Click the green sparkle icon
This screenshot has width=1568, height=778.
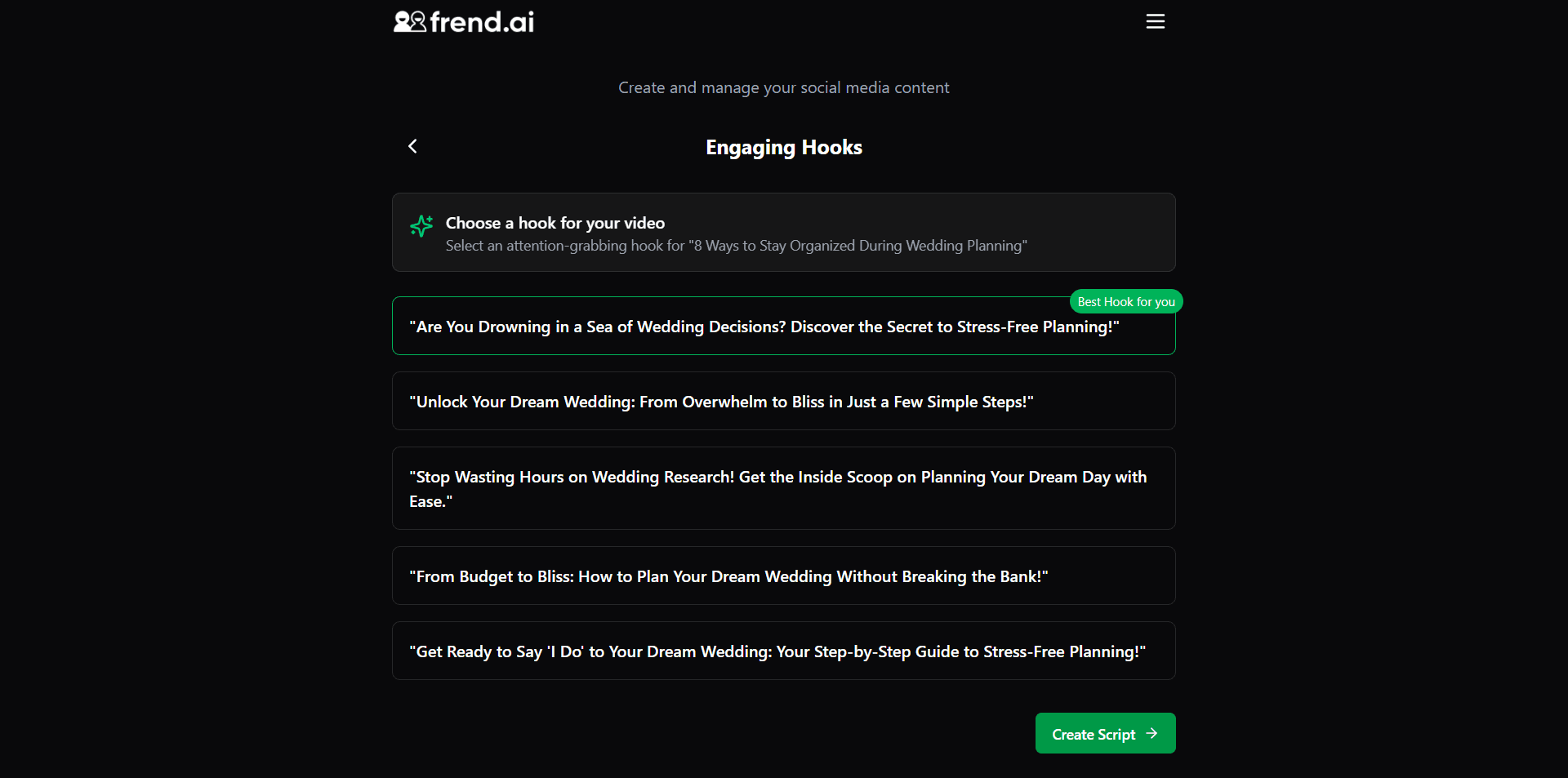point(421,226)
